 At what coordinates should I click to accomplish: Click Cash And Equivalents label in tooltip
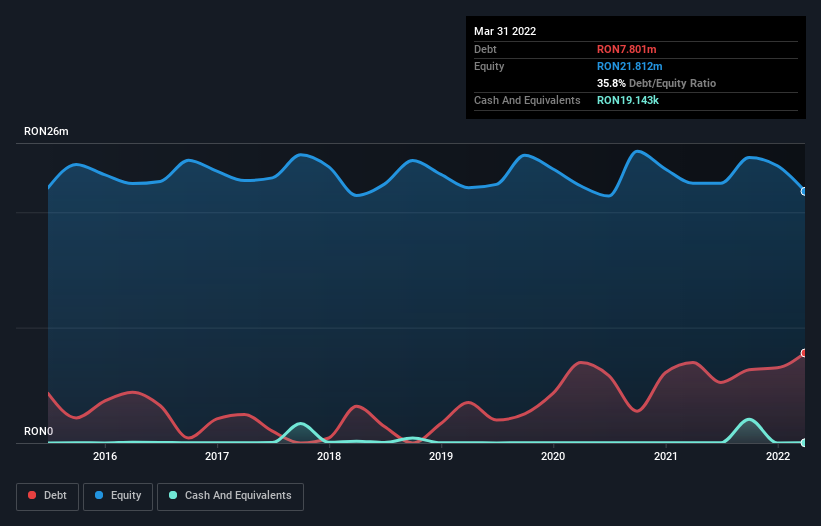(527, 100)
